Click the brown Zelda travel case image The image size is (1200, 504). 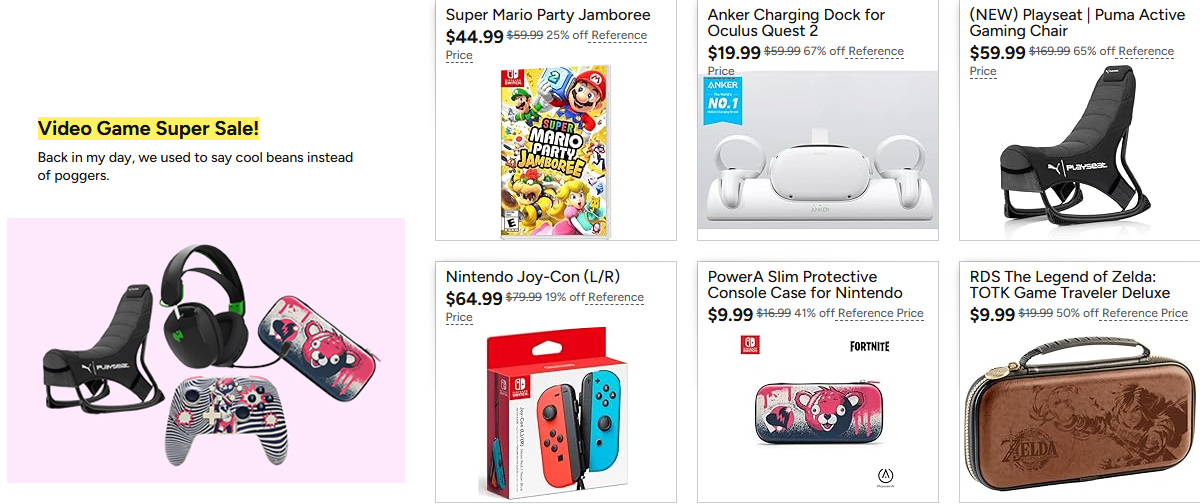click(x=1080, y=415)
